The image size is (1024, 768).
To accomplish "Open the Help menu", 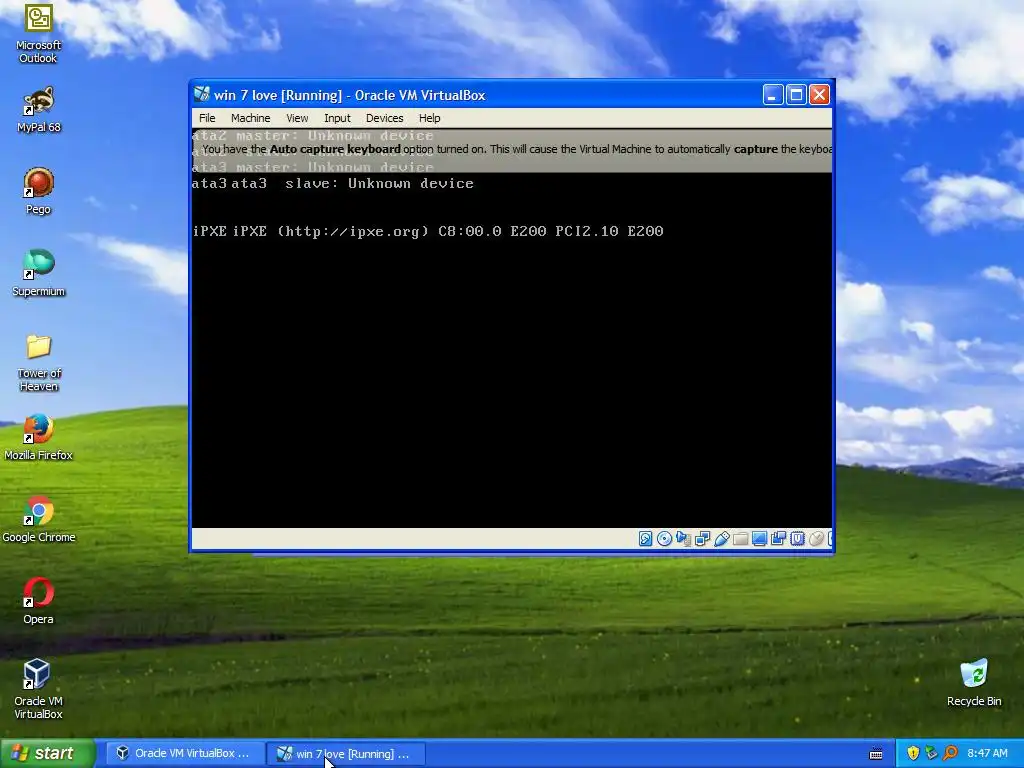I will tap(430, 118).
